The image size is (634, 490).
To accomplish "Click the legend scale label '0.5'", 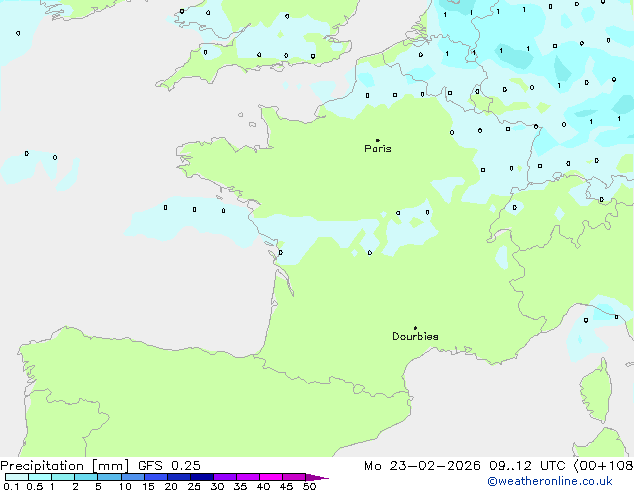I will [34, 486].
